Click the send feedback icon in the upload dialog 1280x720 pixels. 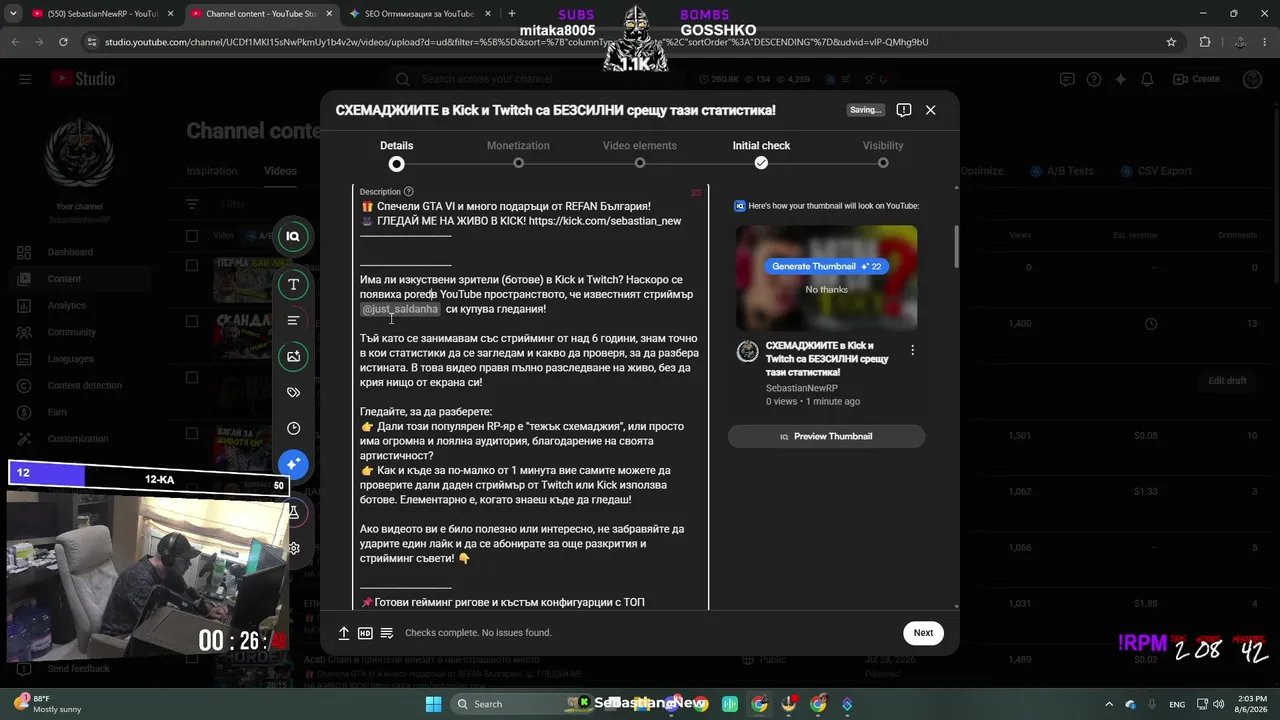[903, 110]
